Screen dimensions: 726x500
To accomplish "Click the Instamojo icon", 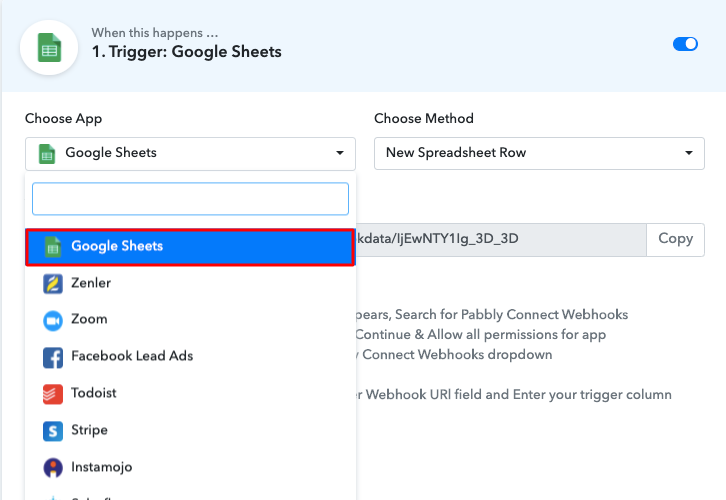I will coord(53,468).
